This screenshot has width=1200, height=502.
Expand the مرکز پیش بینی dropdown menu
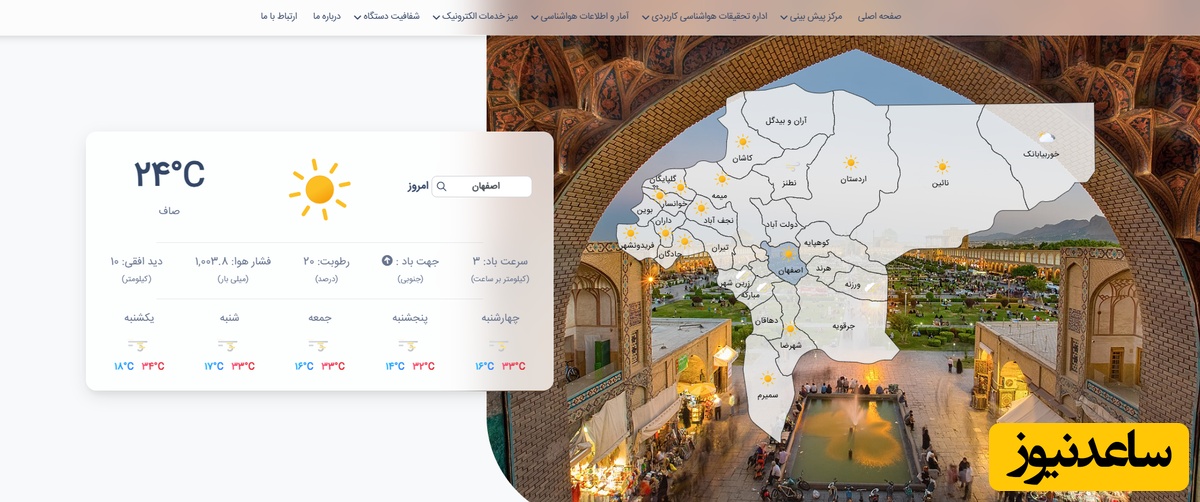click(808, 16)
